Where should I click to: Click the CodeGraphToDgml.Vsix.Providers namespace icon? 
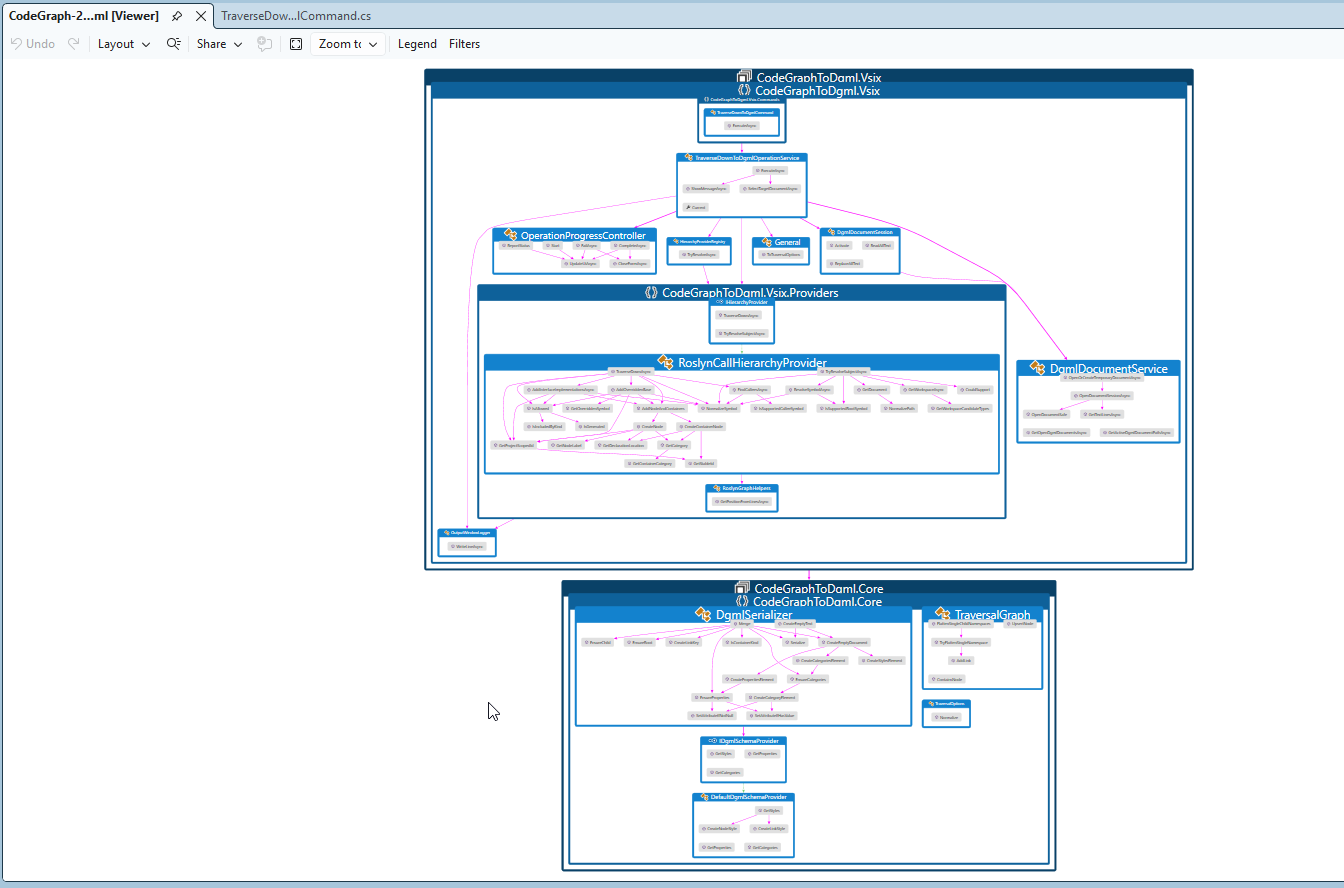coord(651,293)
